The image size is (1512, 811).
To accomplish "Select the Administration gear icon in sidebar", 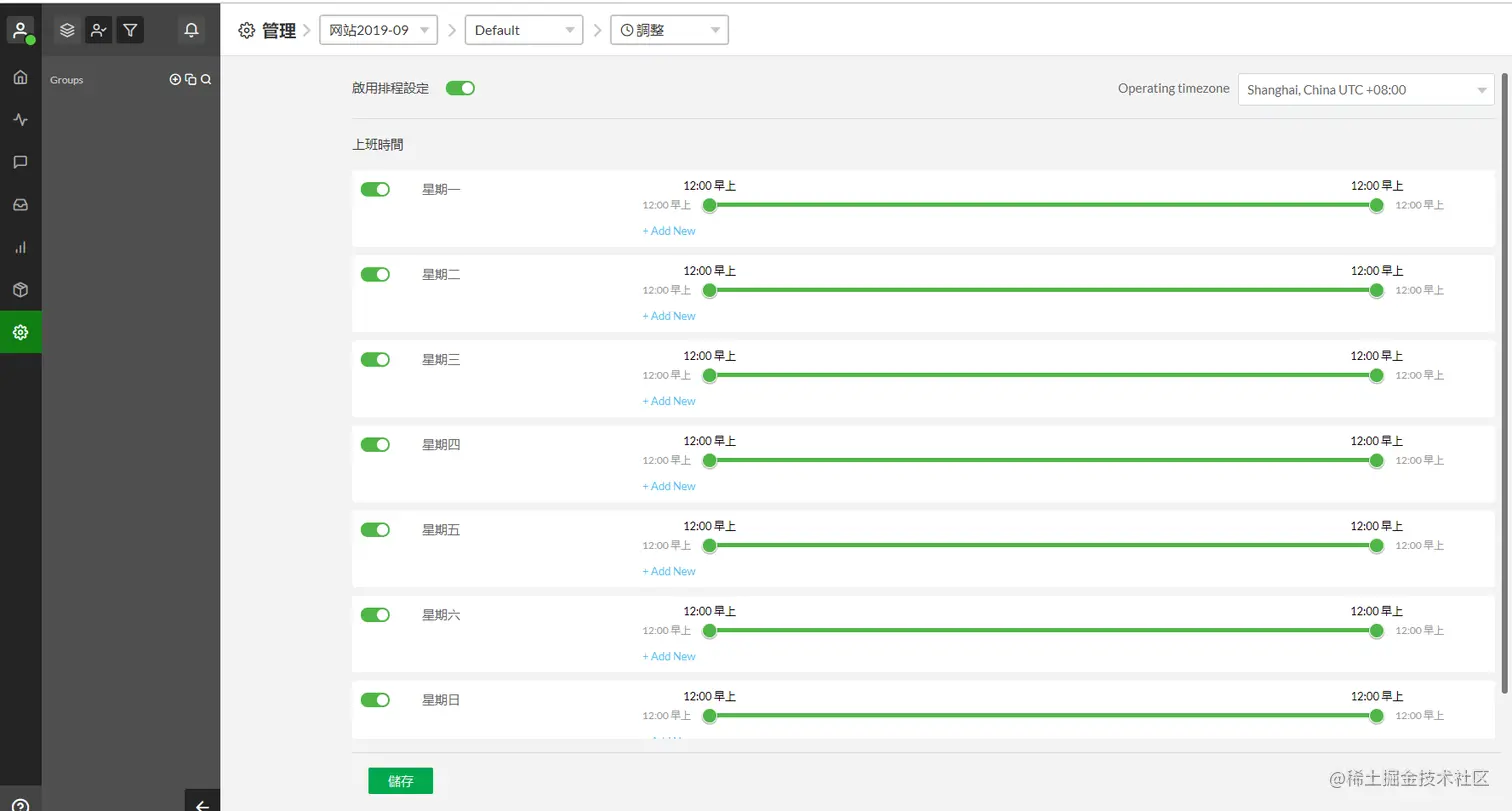I will click(20, 332).
